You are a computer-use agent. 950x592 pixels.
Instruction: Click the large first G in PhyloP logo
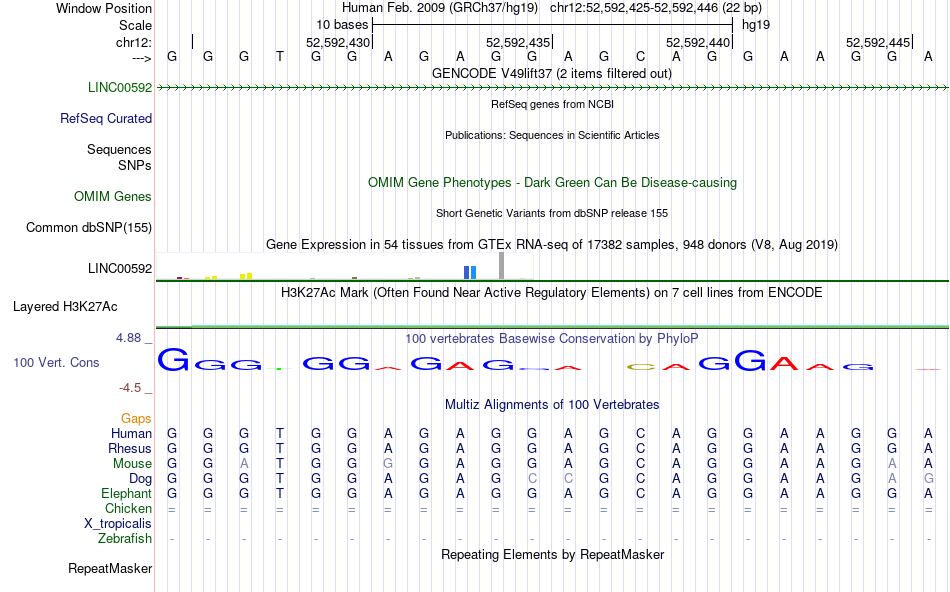[x=173, y=359]
